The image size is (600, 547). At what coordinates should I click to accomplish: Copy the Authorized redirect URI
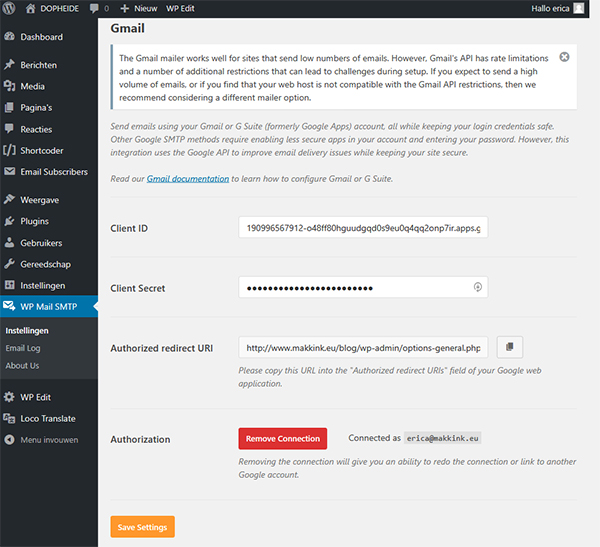click(x=510, y=347)
